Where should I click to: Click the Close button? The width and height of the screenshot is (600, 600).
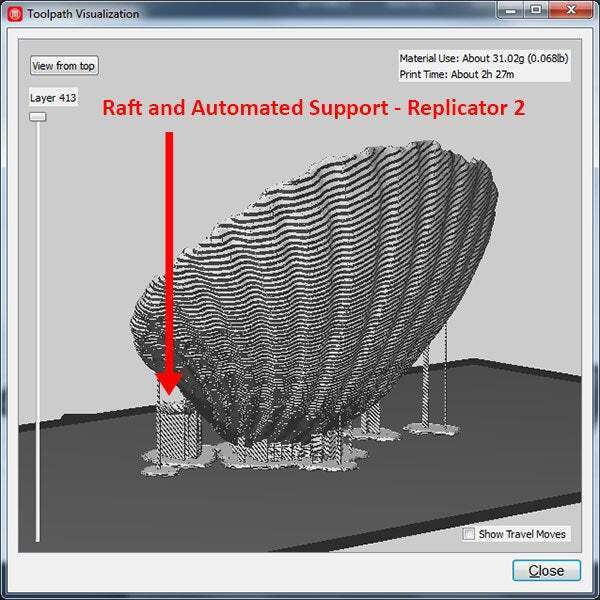click(x=546, y=571)
